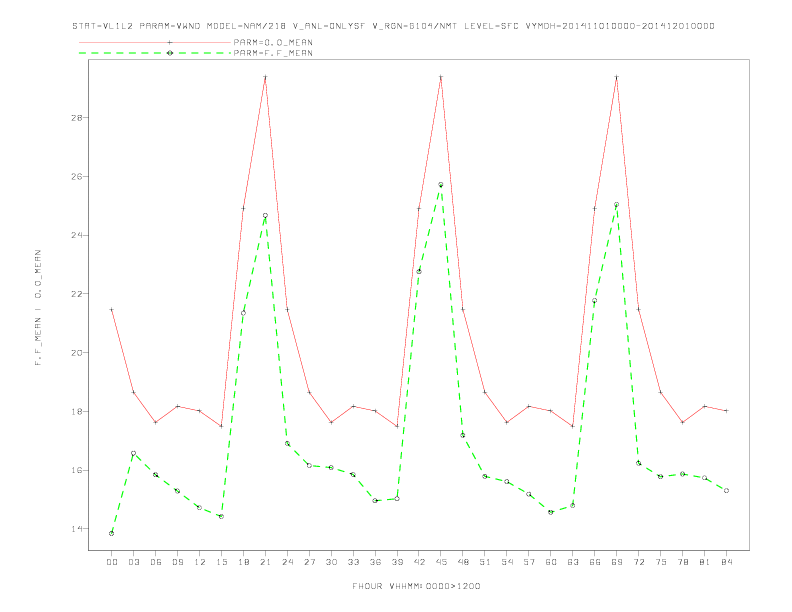Screen dimensions: 792x612
Task: Click the x-axis tick label 48
Action: (463, 562)
